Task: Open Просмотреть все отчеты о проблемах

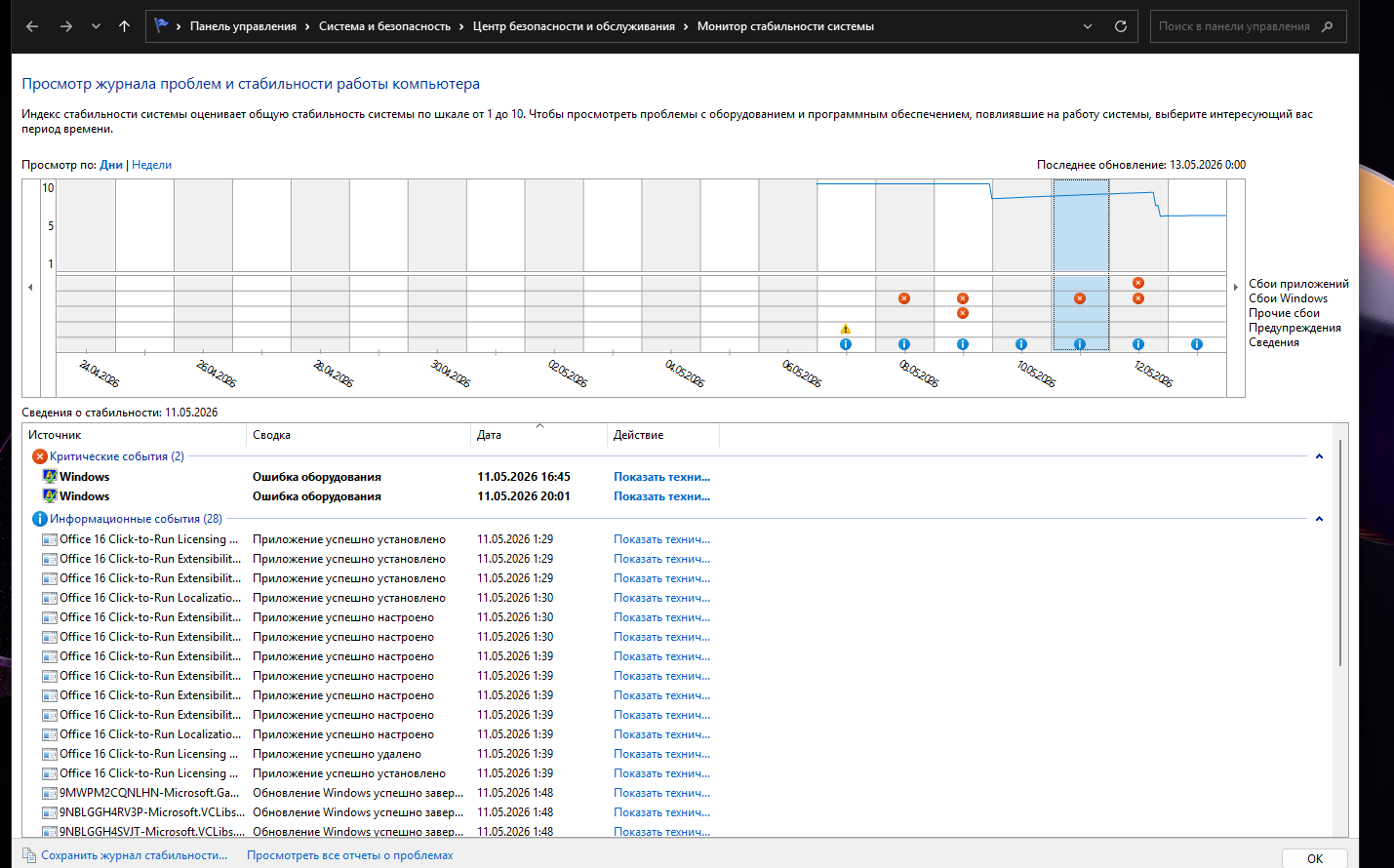Action: (350, 855)
